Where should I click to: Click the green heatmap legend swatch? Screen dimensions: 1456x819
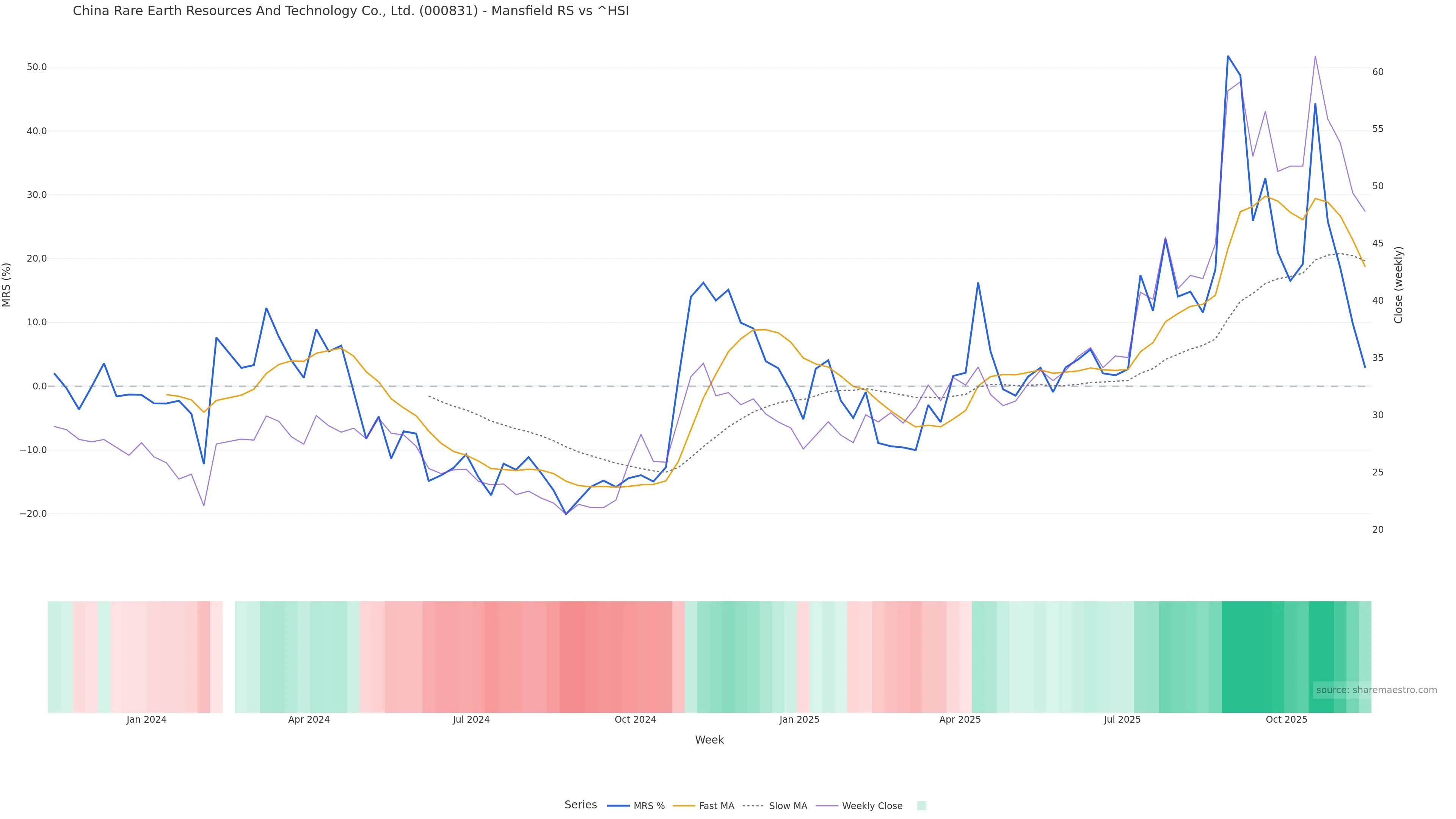pos(921,806)
